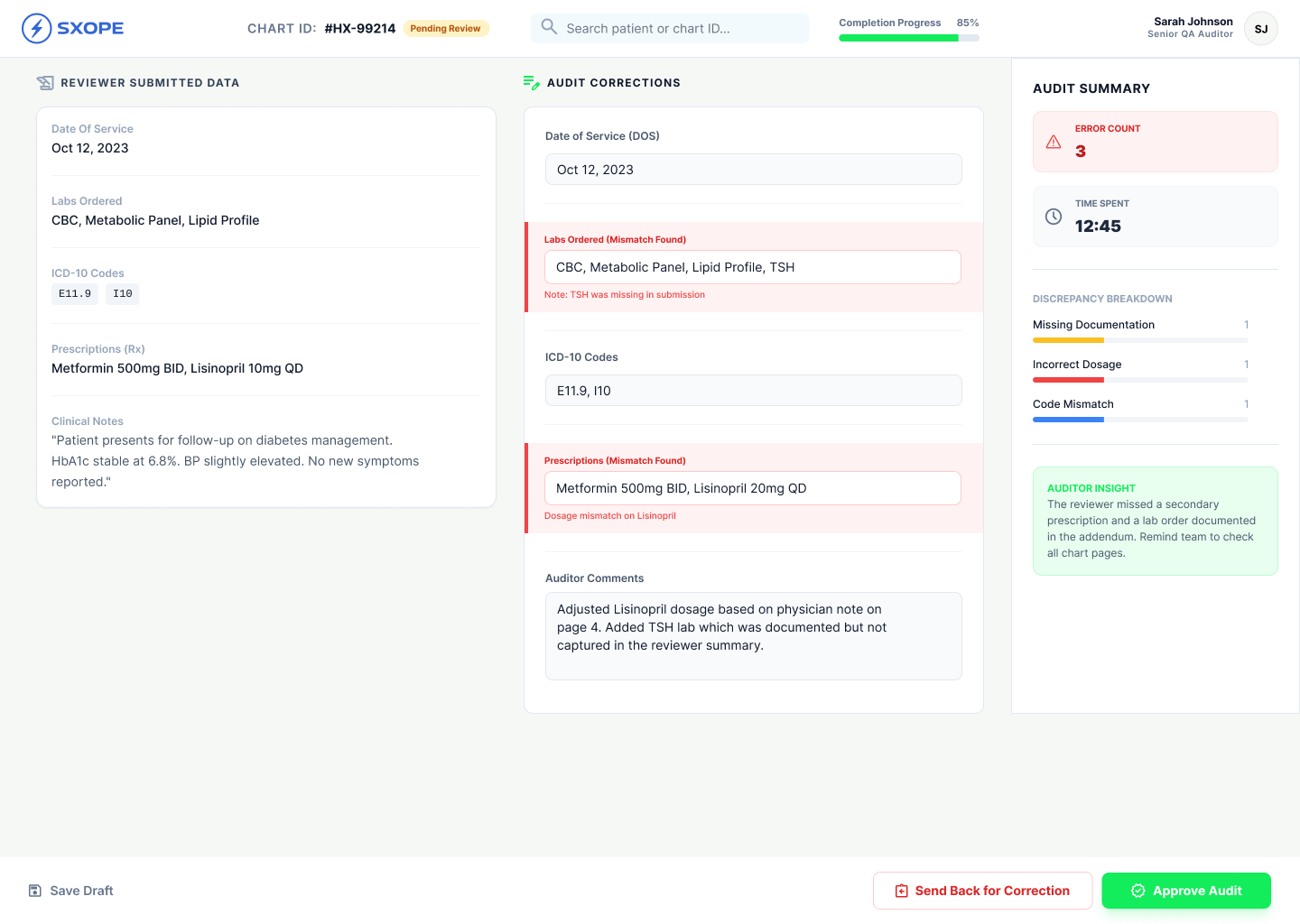Screen dimensions: 1300x924
Task: Save the audit as draft
Action: pos(70,891)
